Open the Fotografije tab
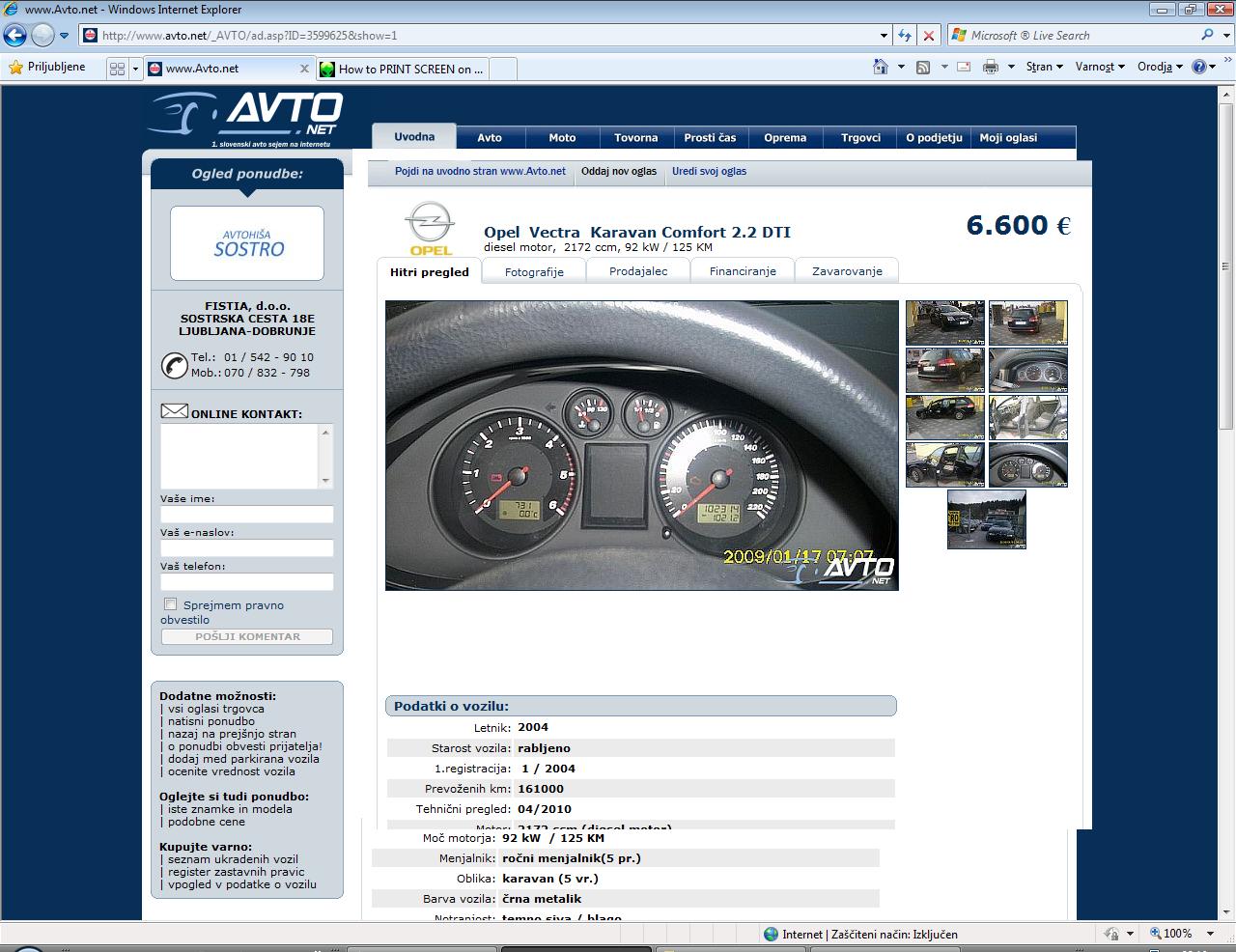Image resolution: width=1236 pixels, height=952 pixels. [x=534, y=271]
